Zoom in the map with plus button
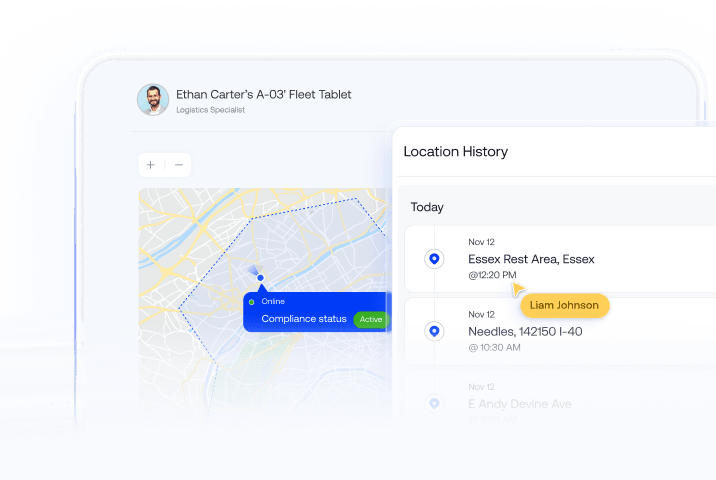The height and width of the screenshot is (480, 716). 151,165
